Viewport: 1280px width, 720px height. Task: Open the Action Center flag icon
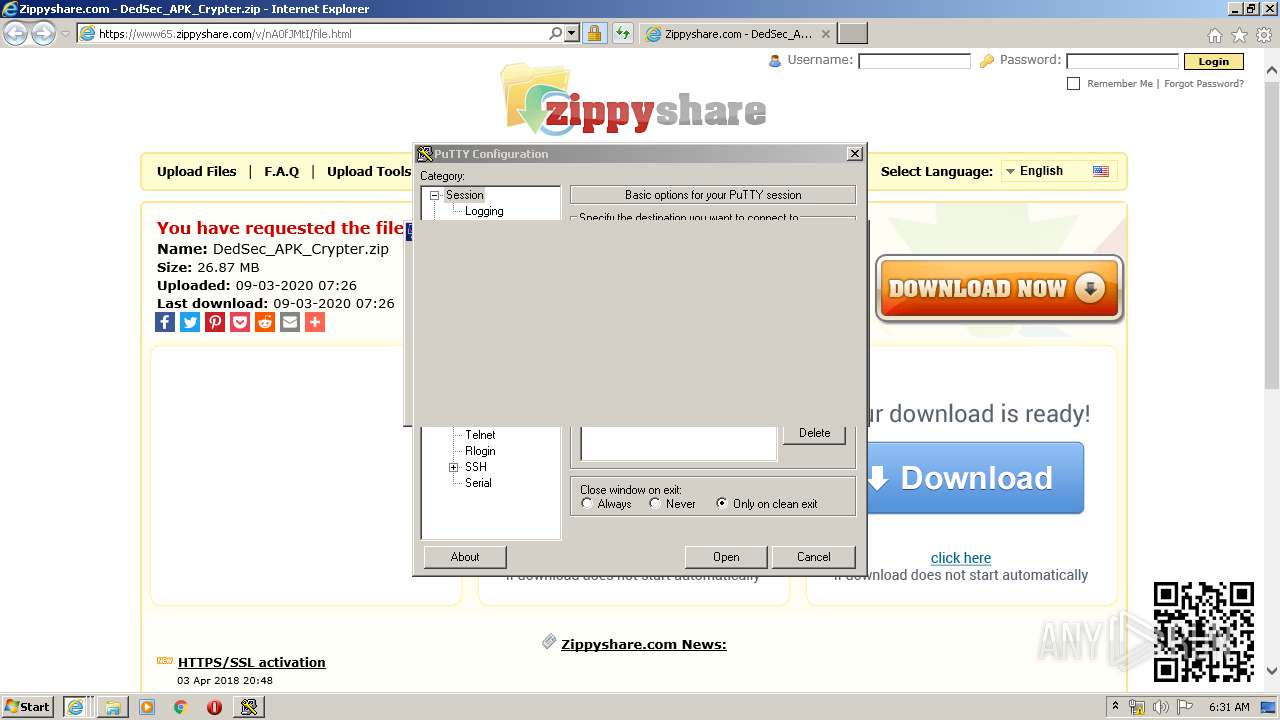coord(1184,707)
